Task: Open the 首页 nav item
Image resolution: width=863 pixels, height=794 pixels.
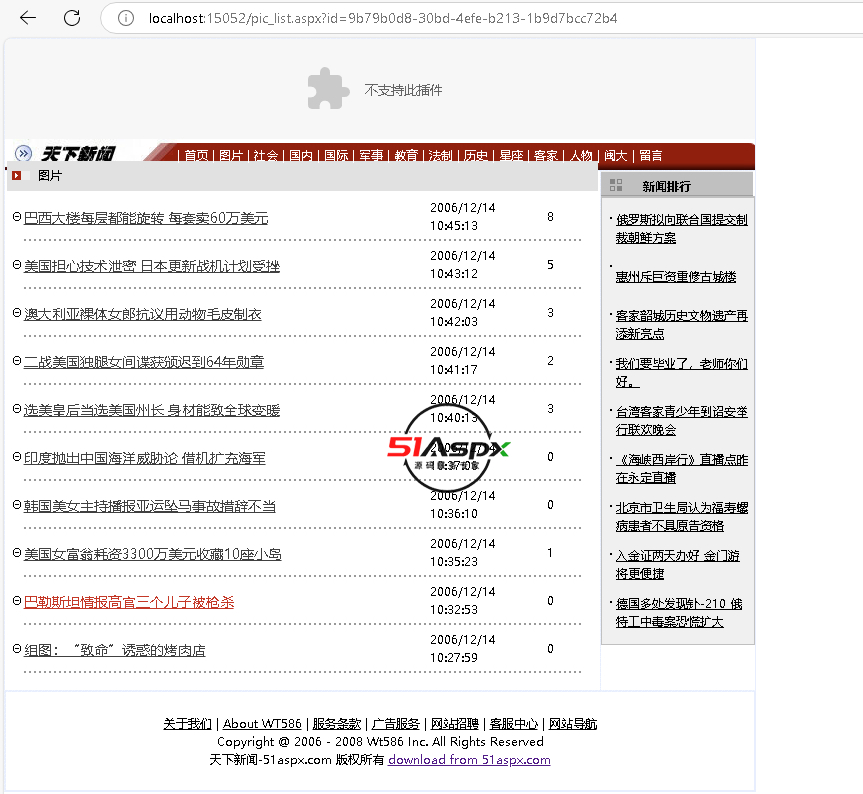Action: (196, 156)
